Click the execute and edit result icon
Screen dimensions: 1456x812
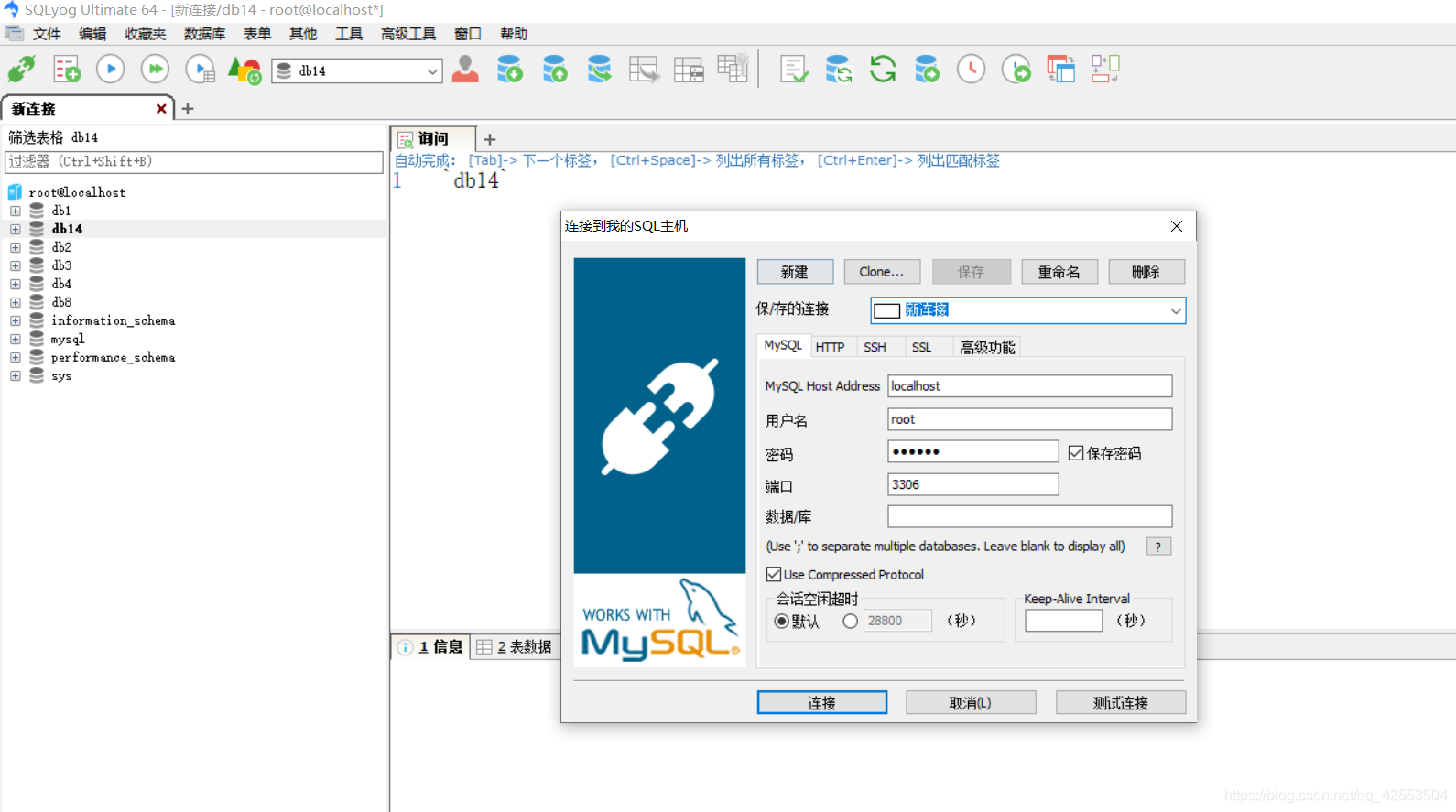200,70
